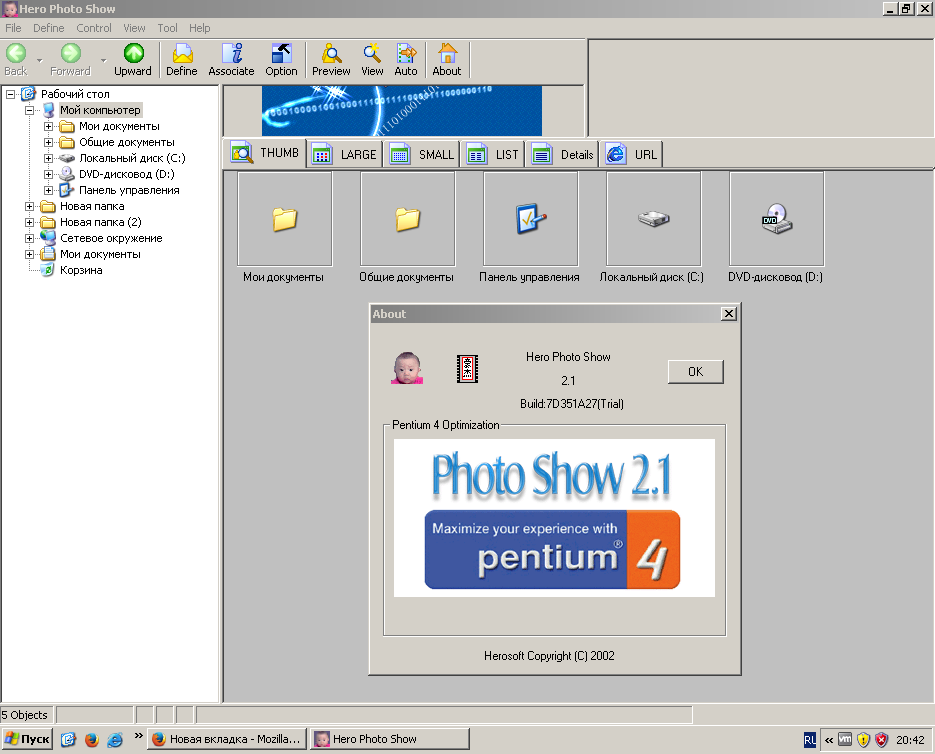Expand the Новая папка (2) tree node
The image size is (935, 754).
[30, 222]
